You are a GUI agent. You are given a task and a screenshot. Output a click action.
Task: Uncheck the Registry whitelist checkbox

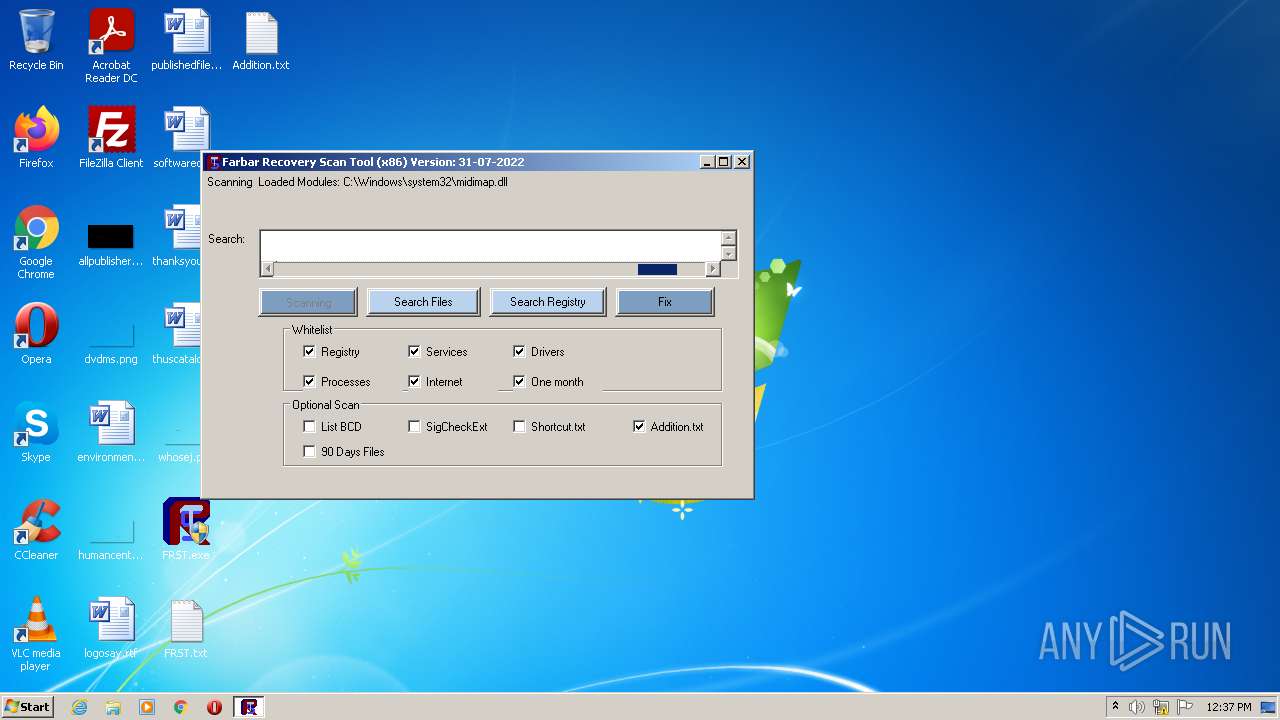tap(309, 352)
